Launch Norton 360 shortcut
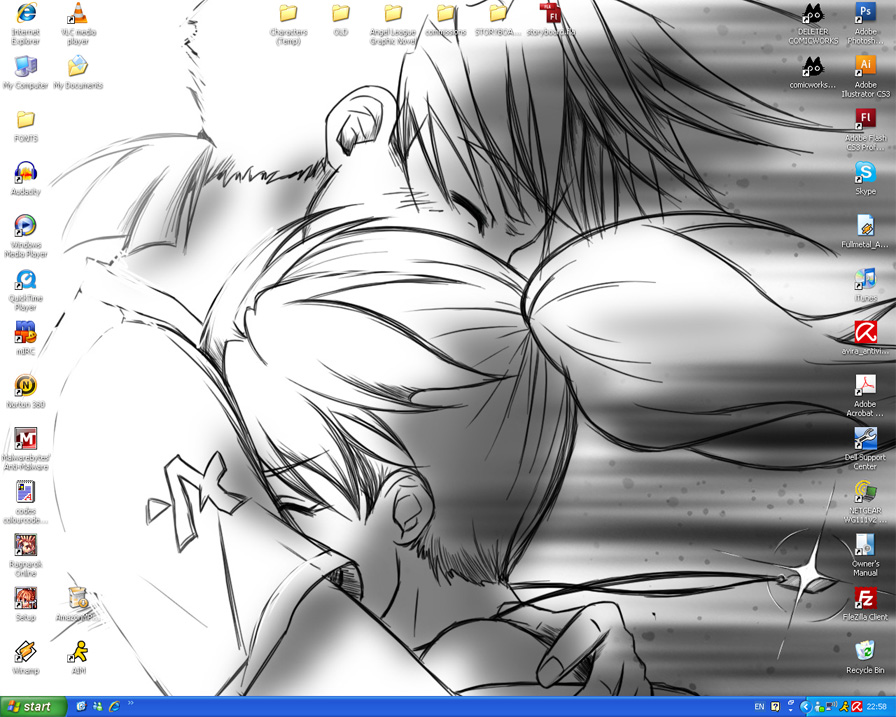This screenshot has height=717, width=896. [x=26, y=392]
